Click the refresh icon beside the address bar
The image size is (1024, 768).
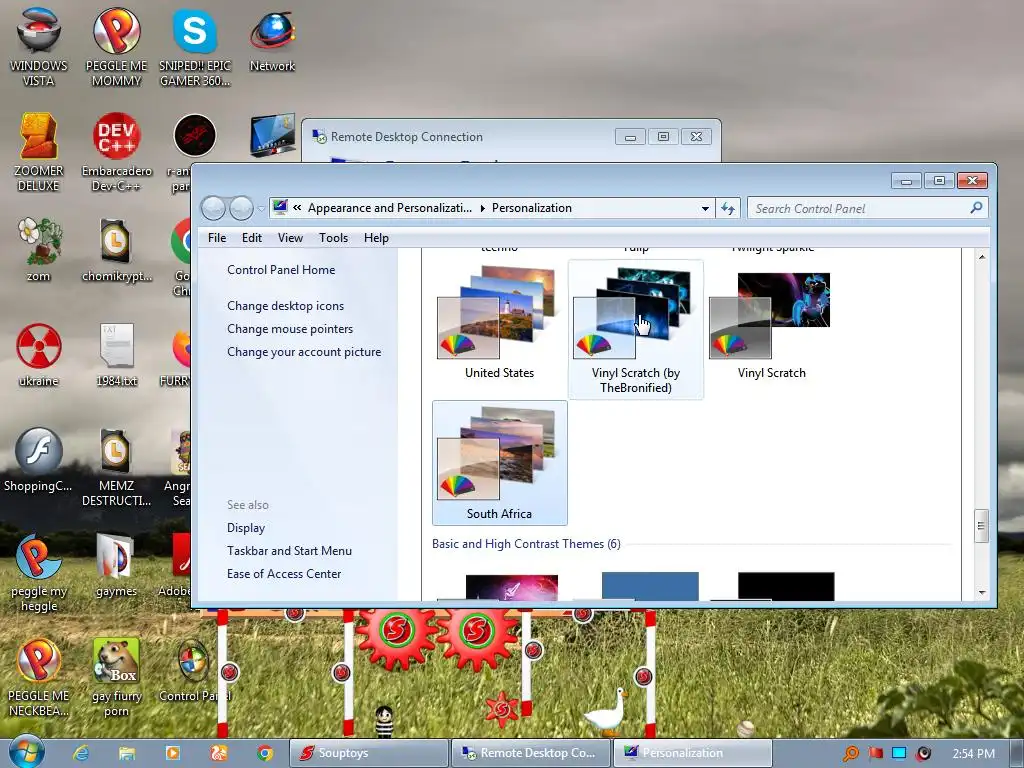(728, 208)
